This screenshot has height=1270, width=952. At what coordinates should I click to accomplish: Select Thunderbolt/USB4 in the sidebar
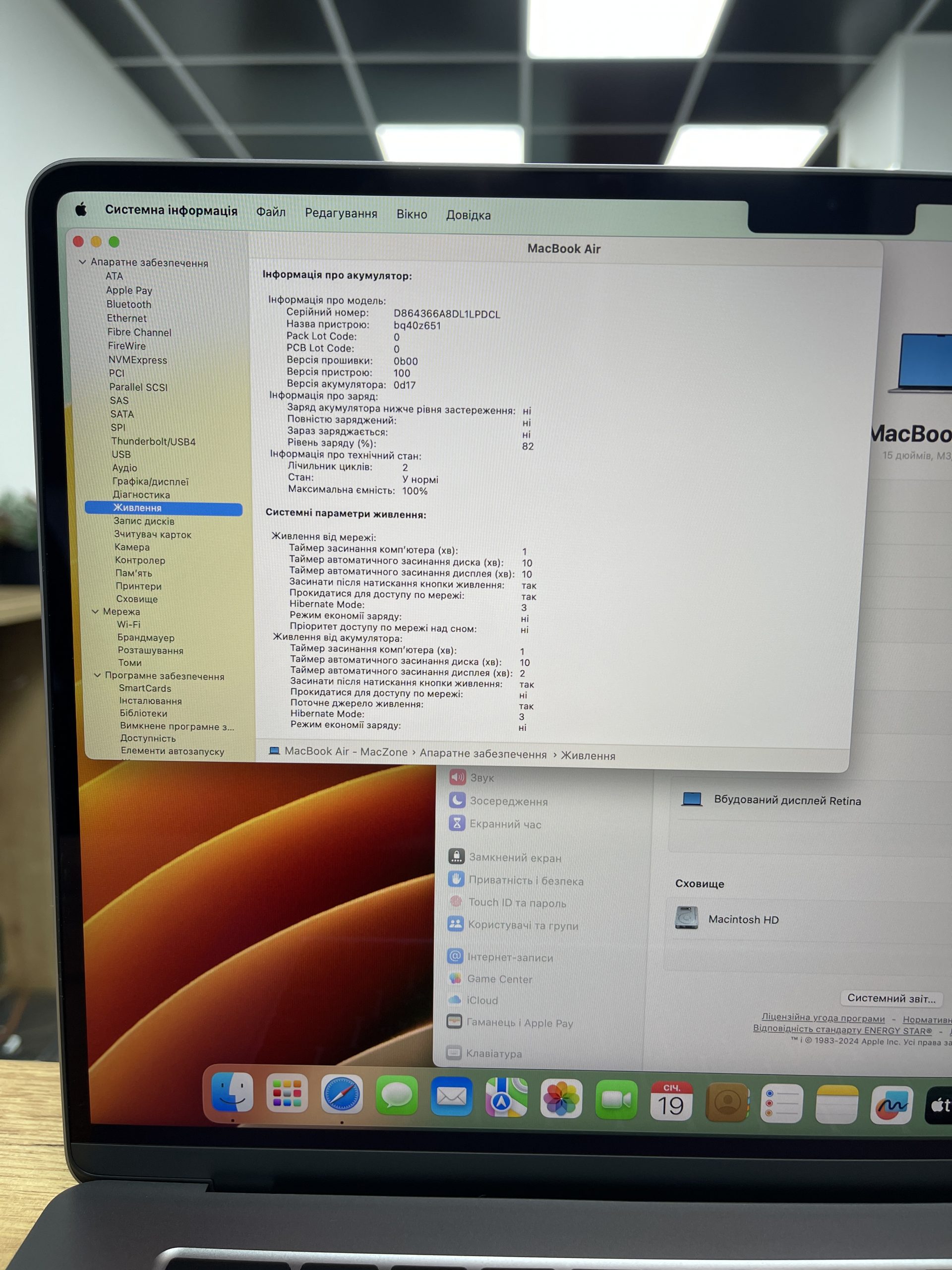(x=153, y=442)
